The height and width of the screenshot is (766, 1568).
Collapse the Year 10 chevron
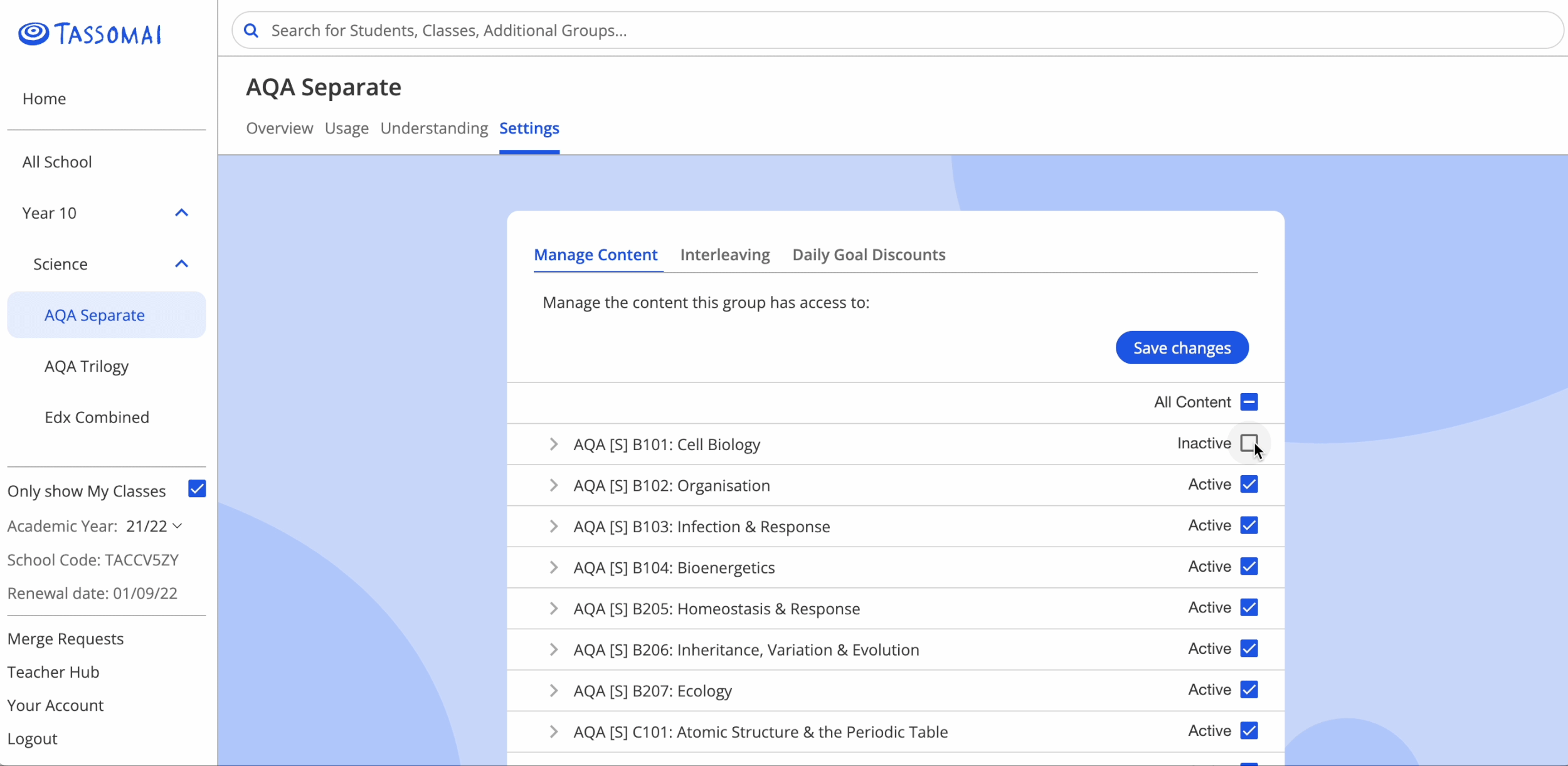coord(181,213)
